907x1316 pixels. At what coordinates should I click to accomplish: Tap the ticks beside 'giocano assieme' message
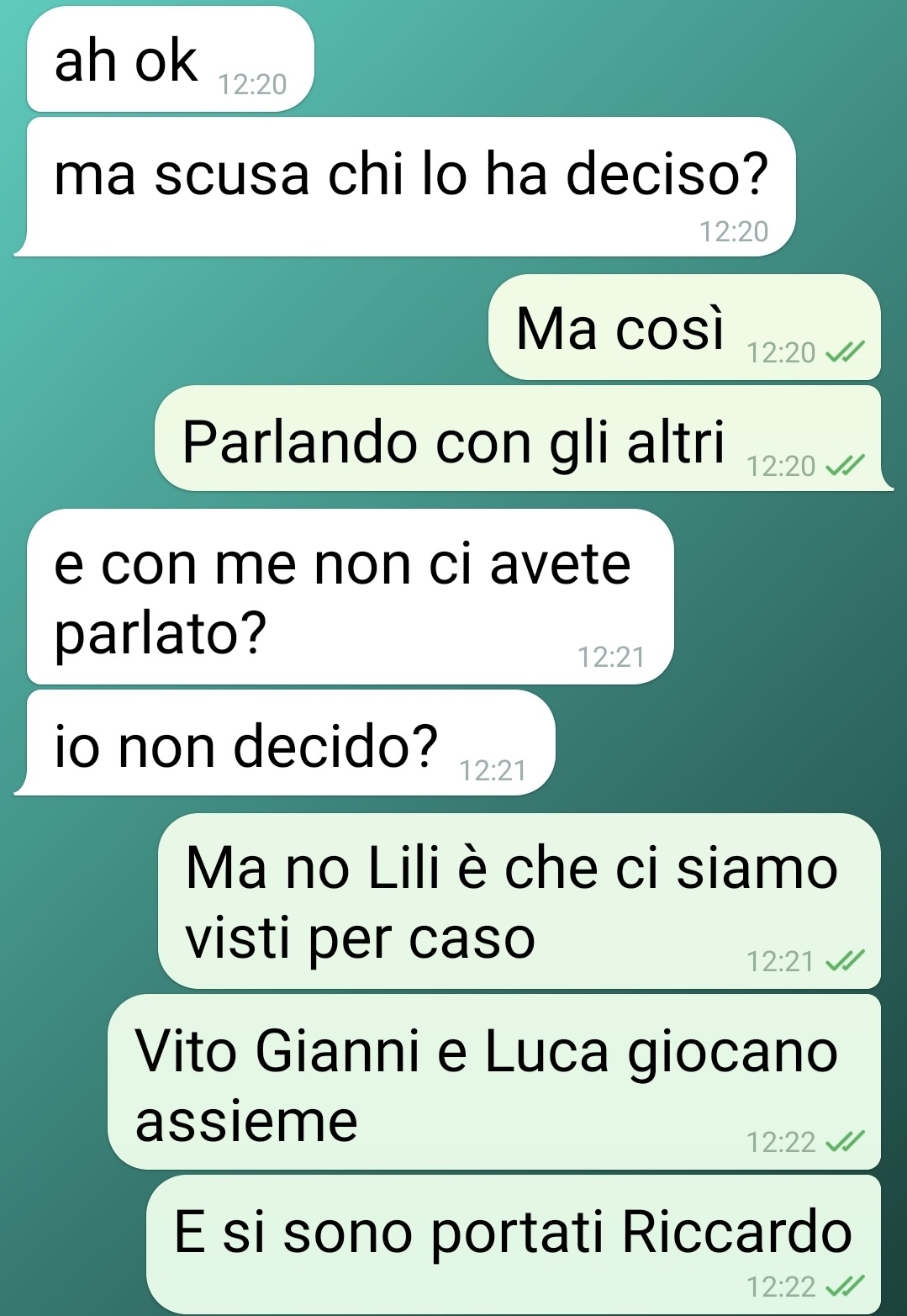click(x=844, y=1142)
